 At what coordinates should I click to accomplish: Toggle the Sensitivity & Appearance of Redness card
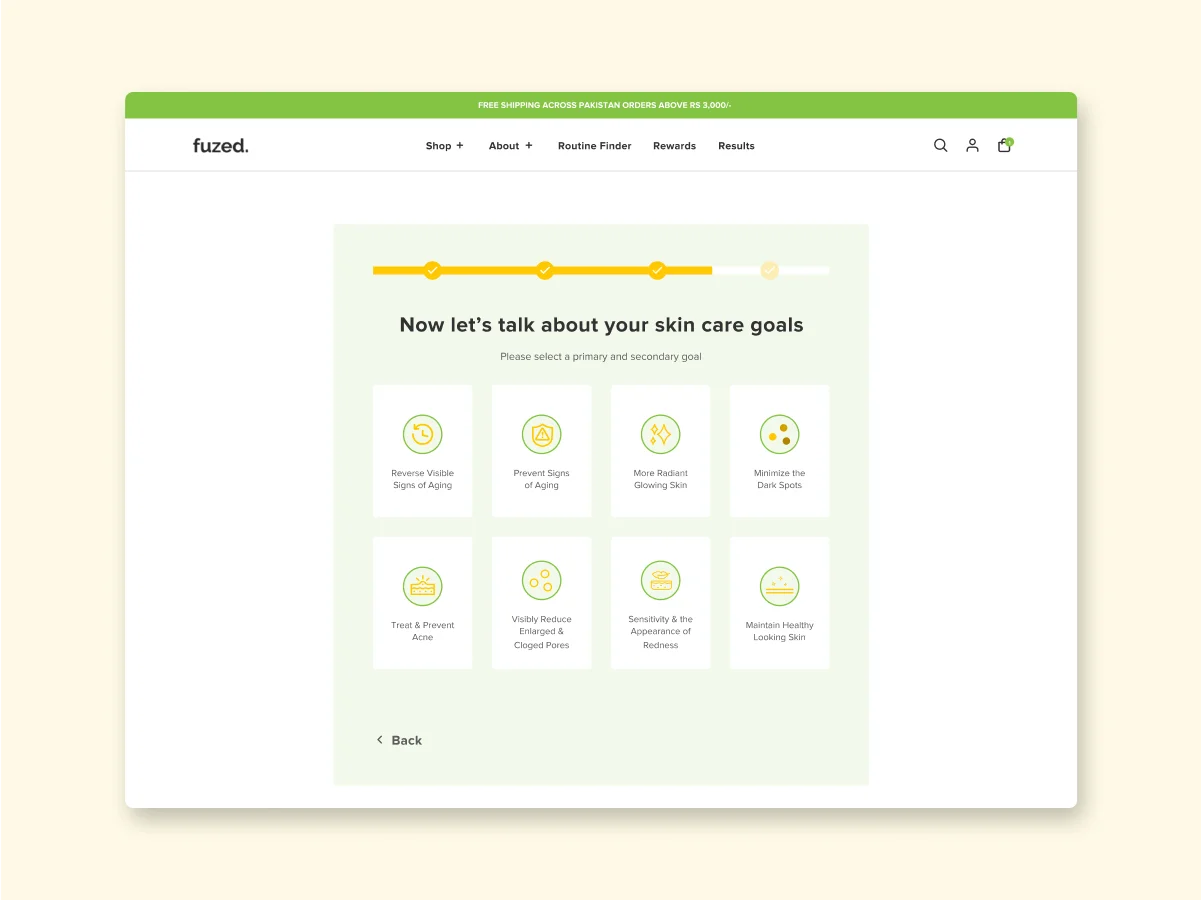pyautogui.click(x=660, y=603)
